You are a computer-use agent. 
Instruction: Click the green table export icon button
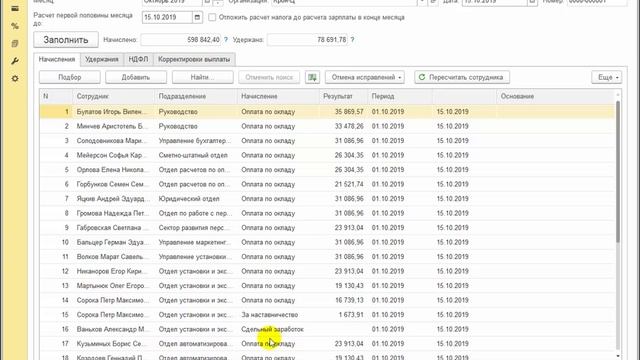coord(312,77)
